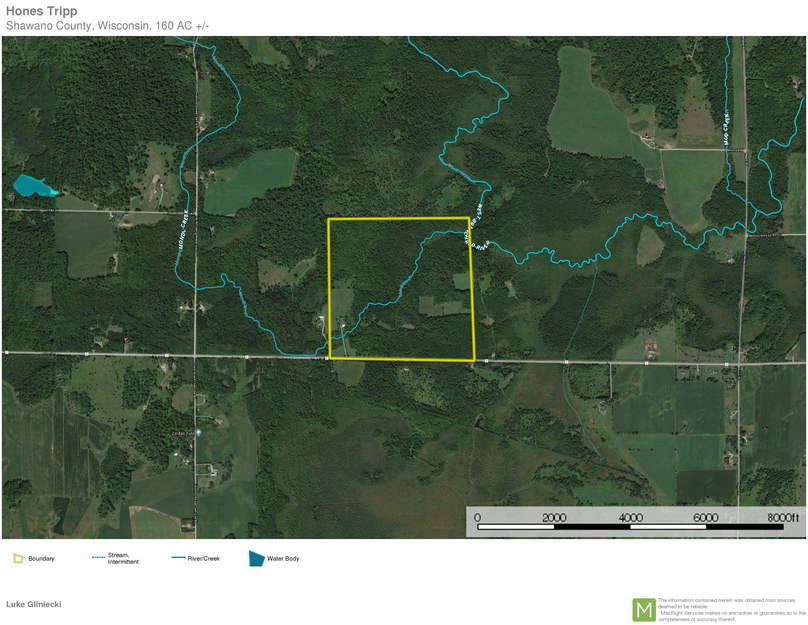Click the River/Creek legend line symbol
The height and width of the screenshot is (625, 808).
177,558
